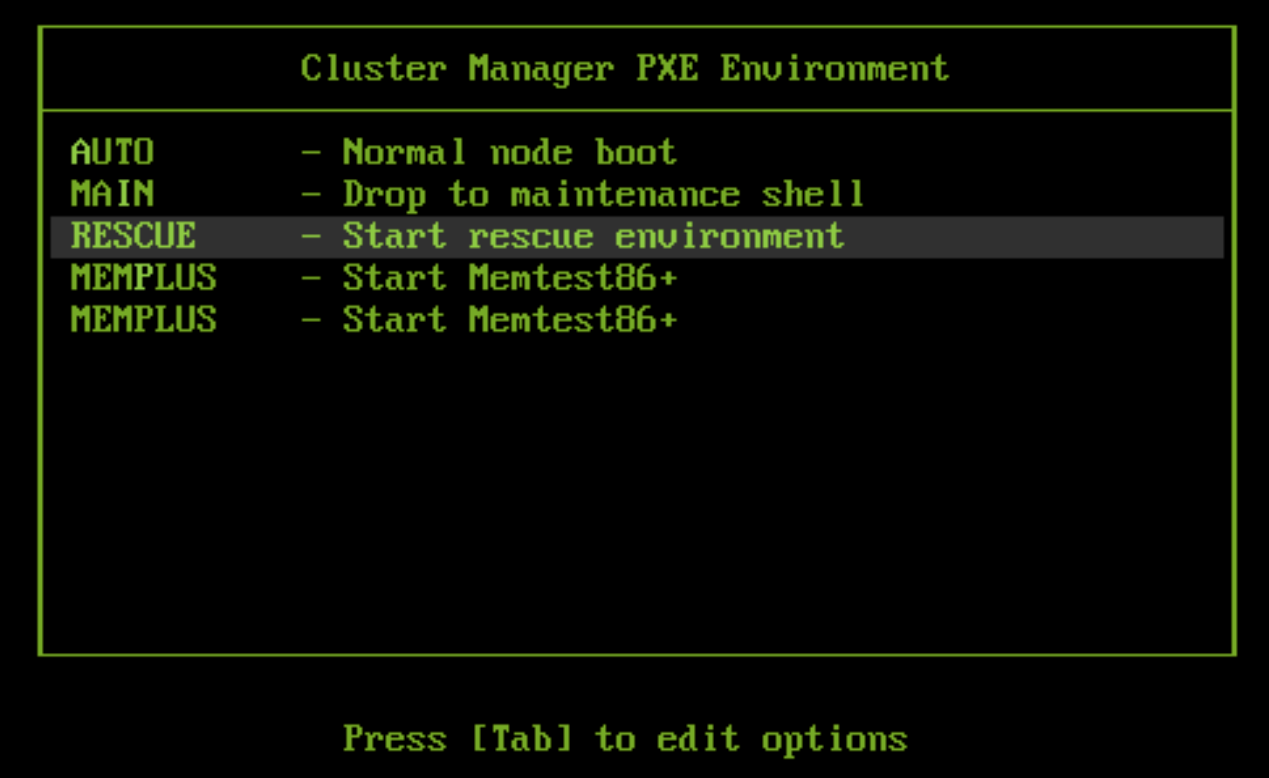This screenshot has height=778, width=1269.
Task: Choose the highlighted RESCUE entry label
Action: 133,236
